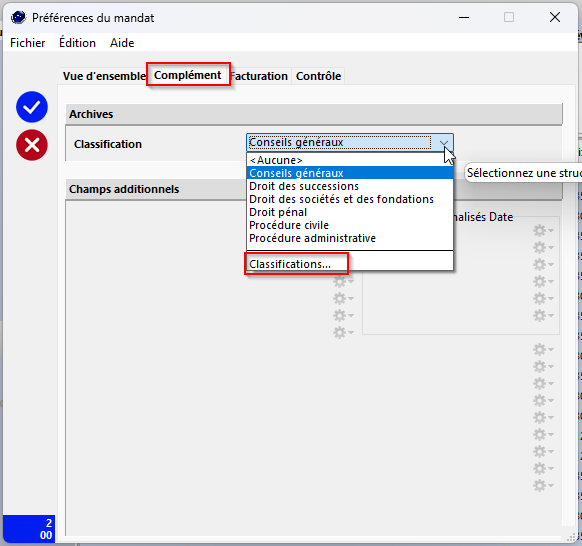Confirm with the blue checkmark icon

pyautogui.click(x=32, y=107)
